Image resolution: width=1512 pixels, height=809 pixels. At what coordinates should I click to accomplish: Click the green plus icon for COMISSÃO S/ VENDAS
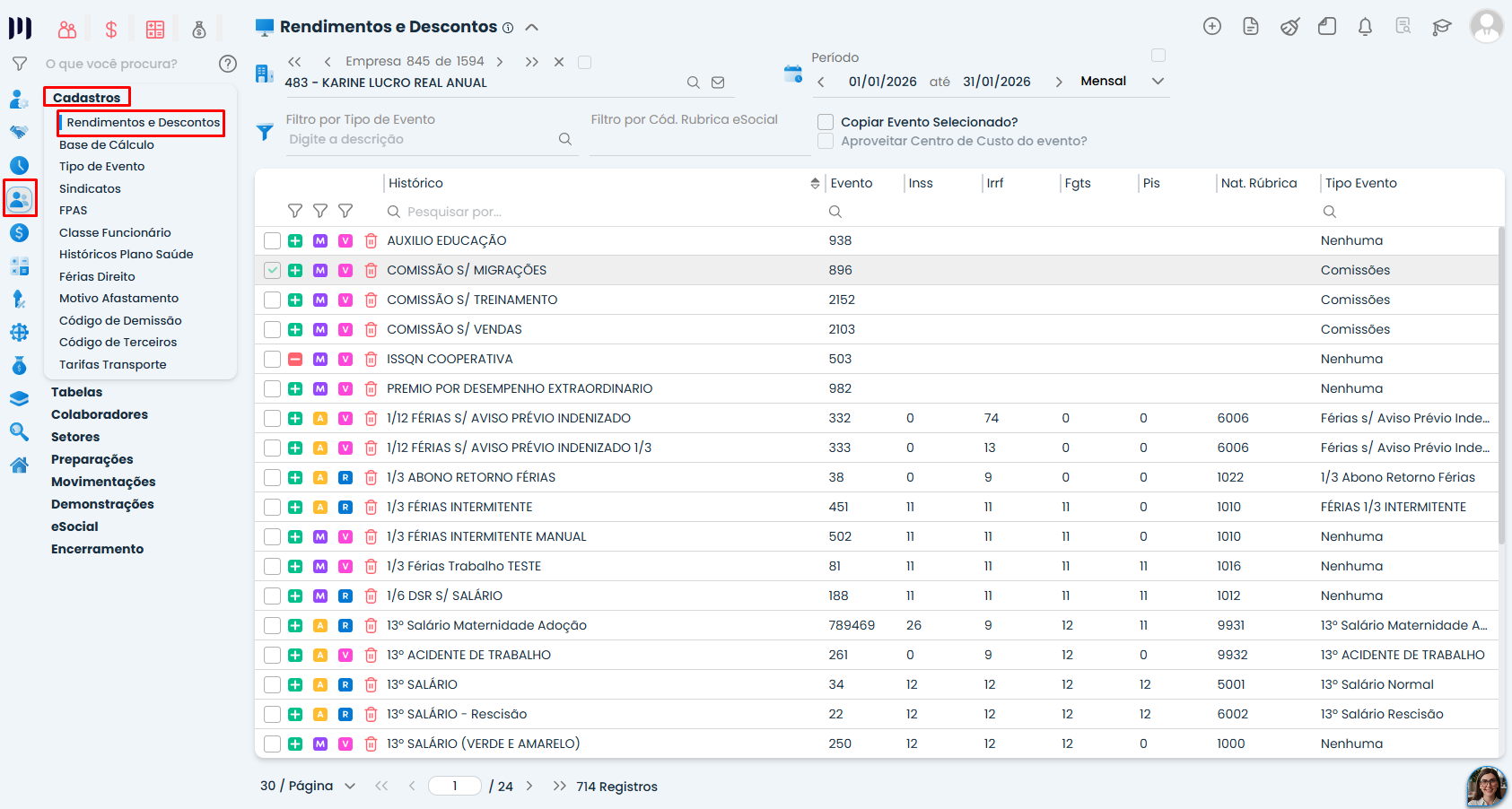295,330
